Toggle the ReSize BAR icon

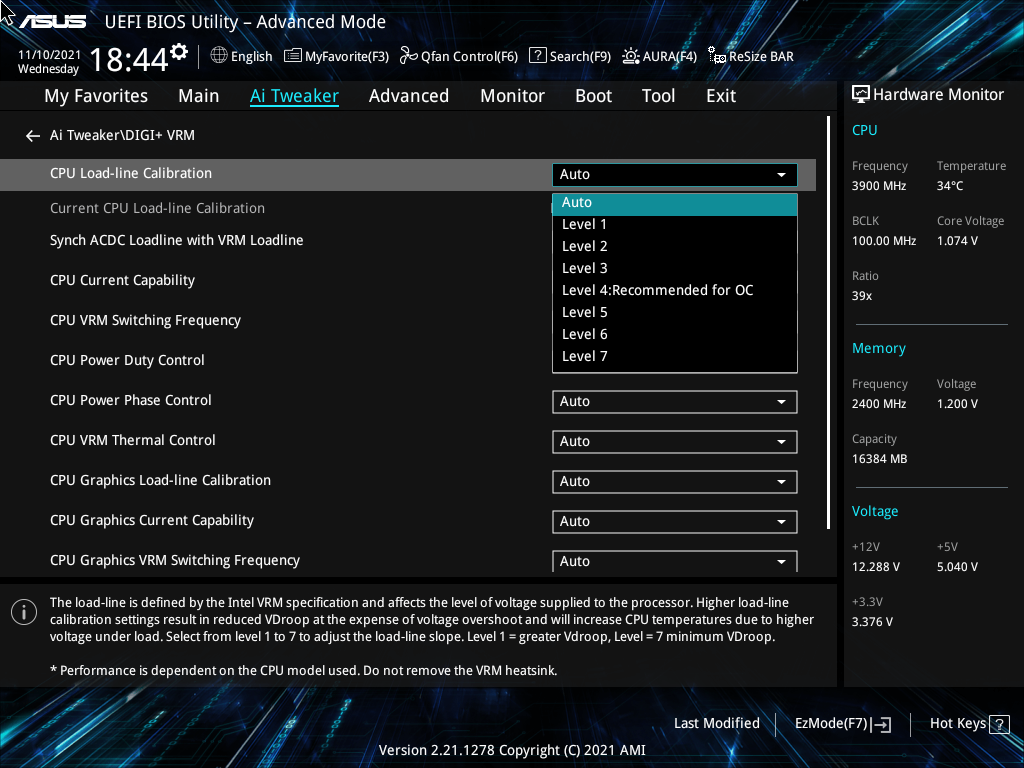(717, 56)
